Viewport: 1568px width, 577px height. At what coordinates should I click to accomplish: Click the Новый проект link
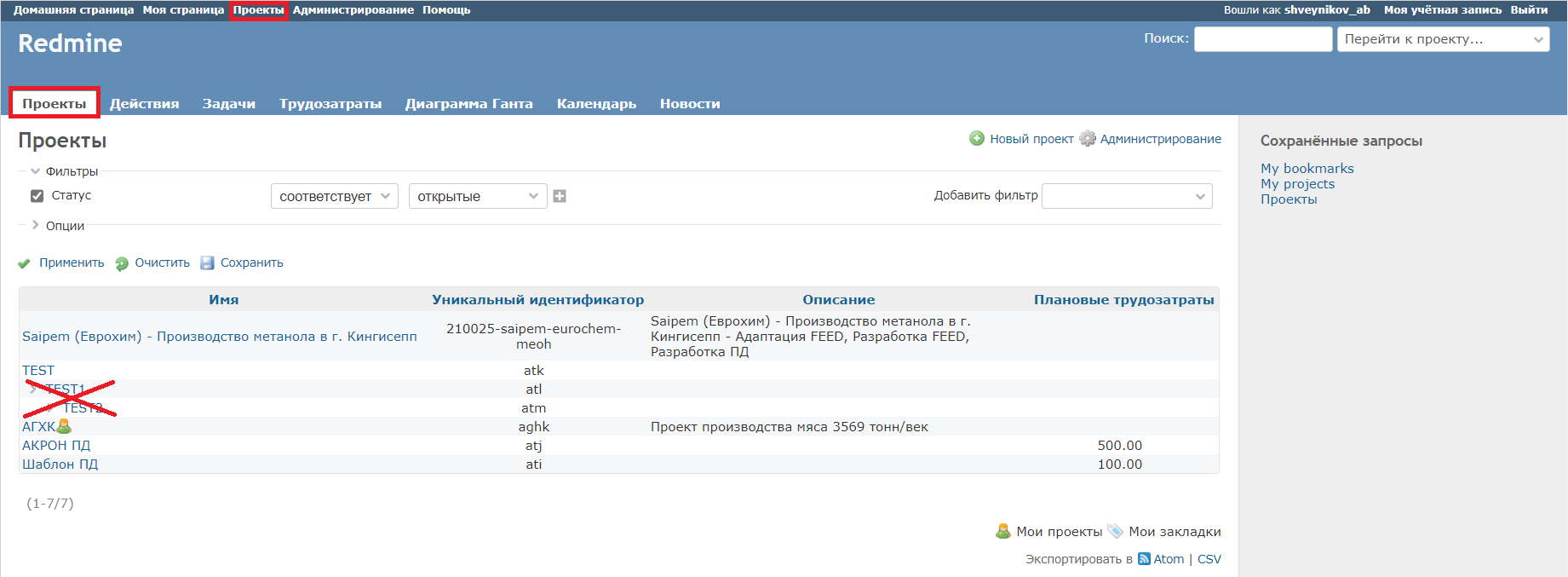point(1031,139)
